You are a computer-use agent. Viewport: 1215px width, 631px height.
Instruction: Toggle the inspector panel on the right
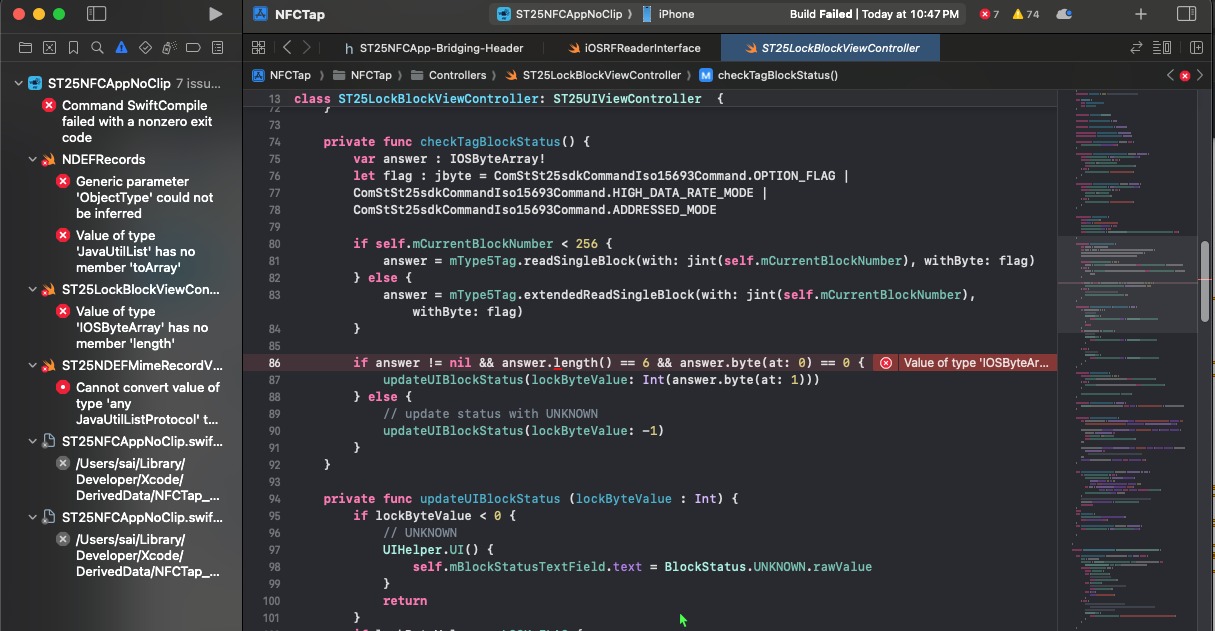point(1185,14)
